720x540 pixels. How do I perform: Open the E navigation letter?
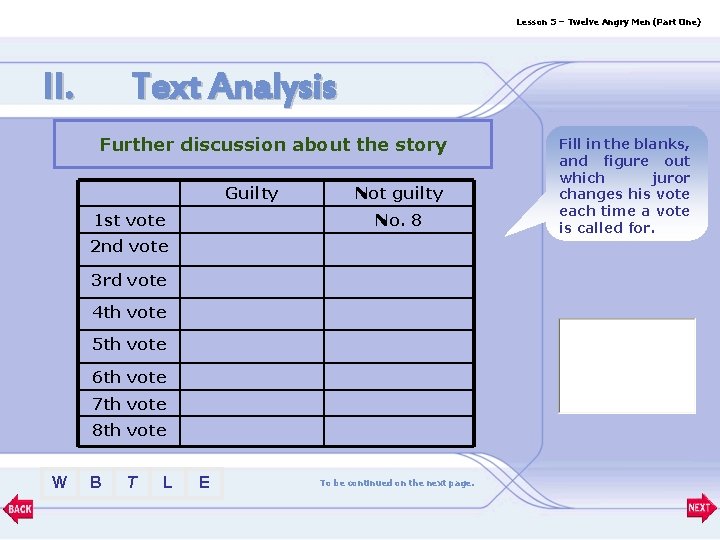tap(204, 482)
